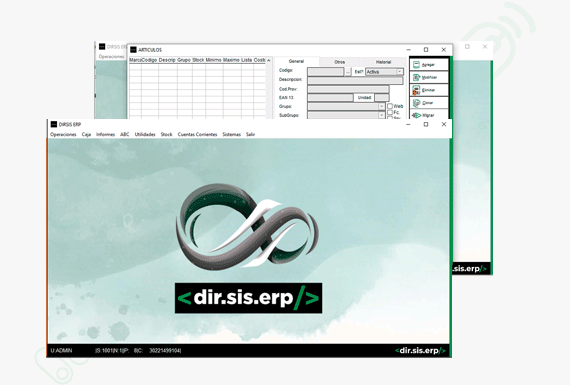This screenshot has width=570, height=385.
Task: Open the Stock menu
Action: [x=166, y=135]
